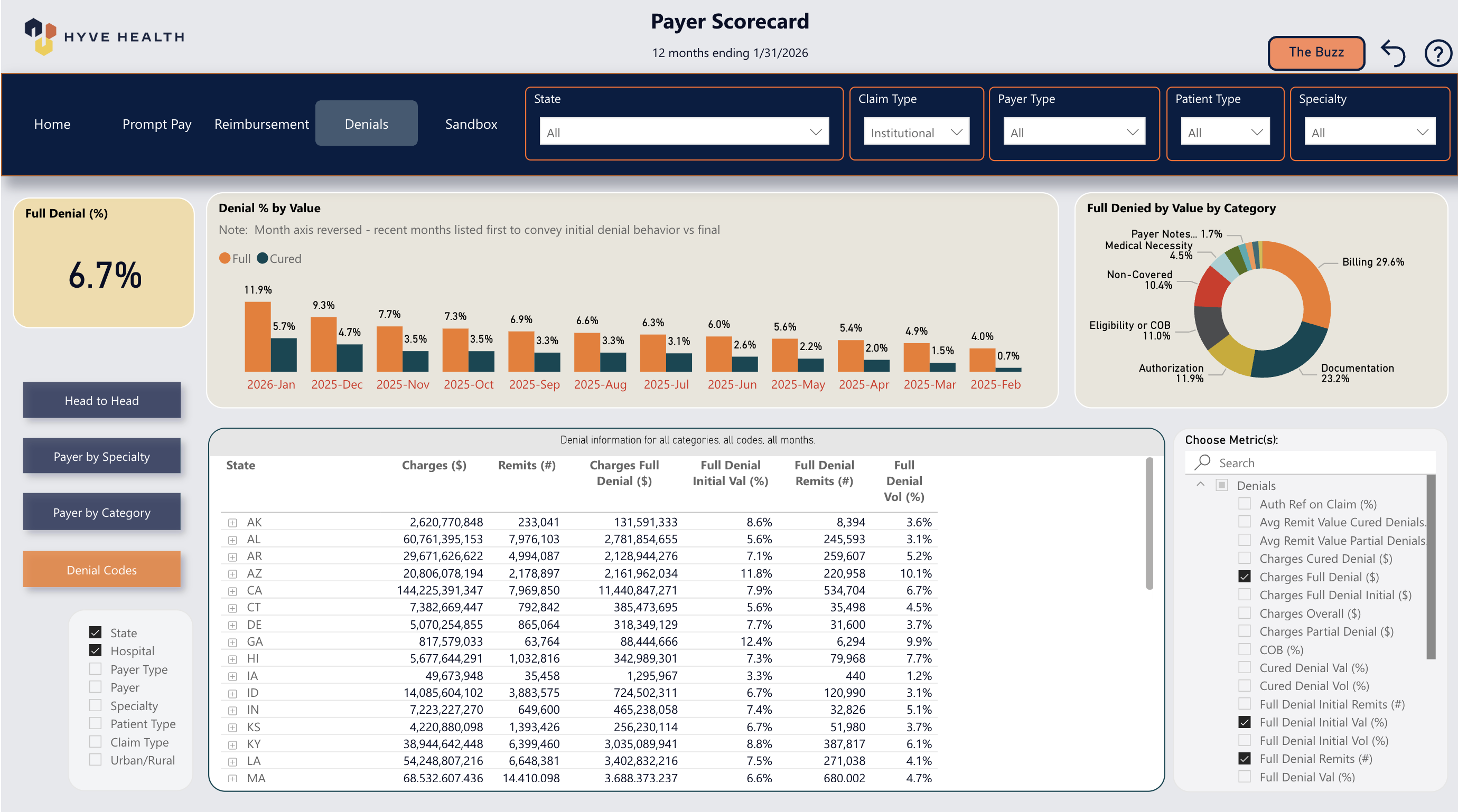Click the Hyve Health logo
The image size is (1458, 812).
pyautogui.click(x=104, y=36)
